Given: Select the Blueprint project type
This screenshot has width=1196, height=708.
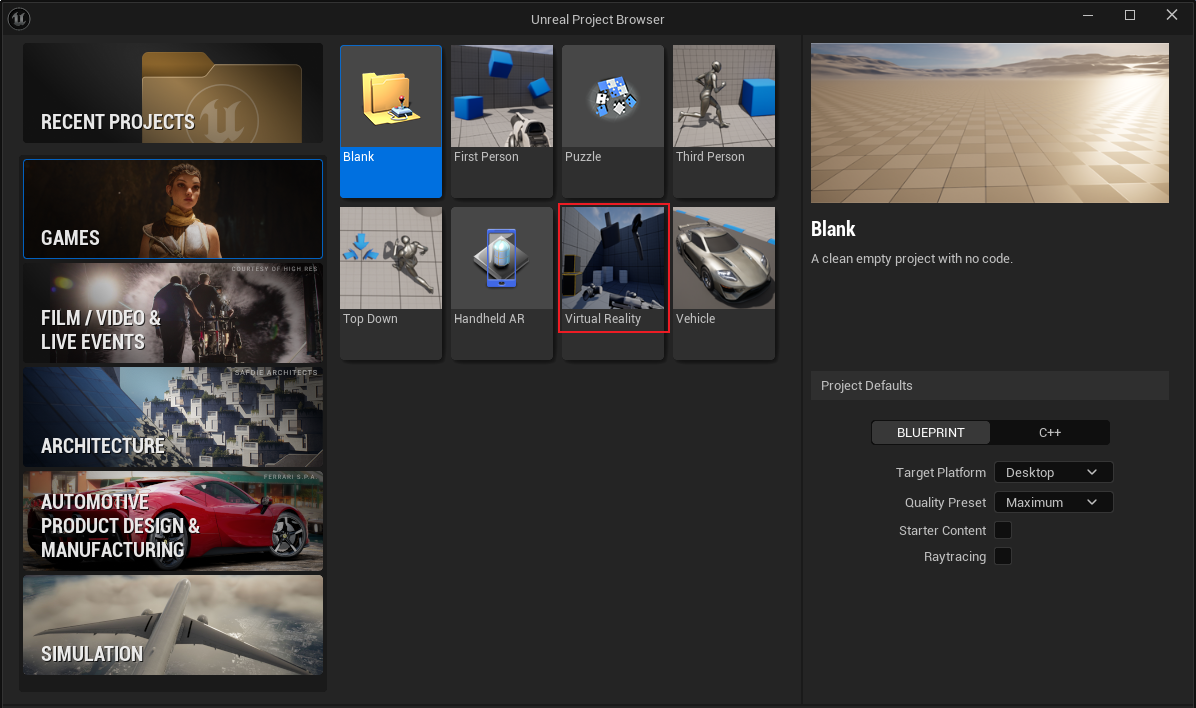Looking at the screenshot, I should (x=931, y=433).
